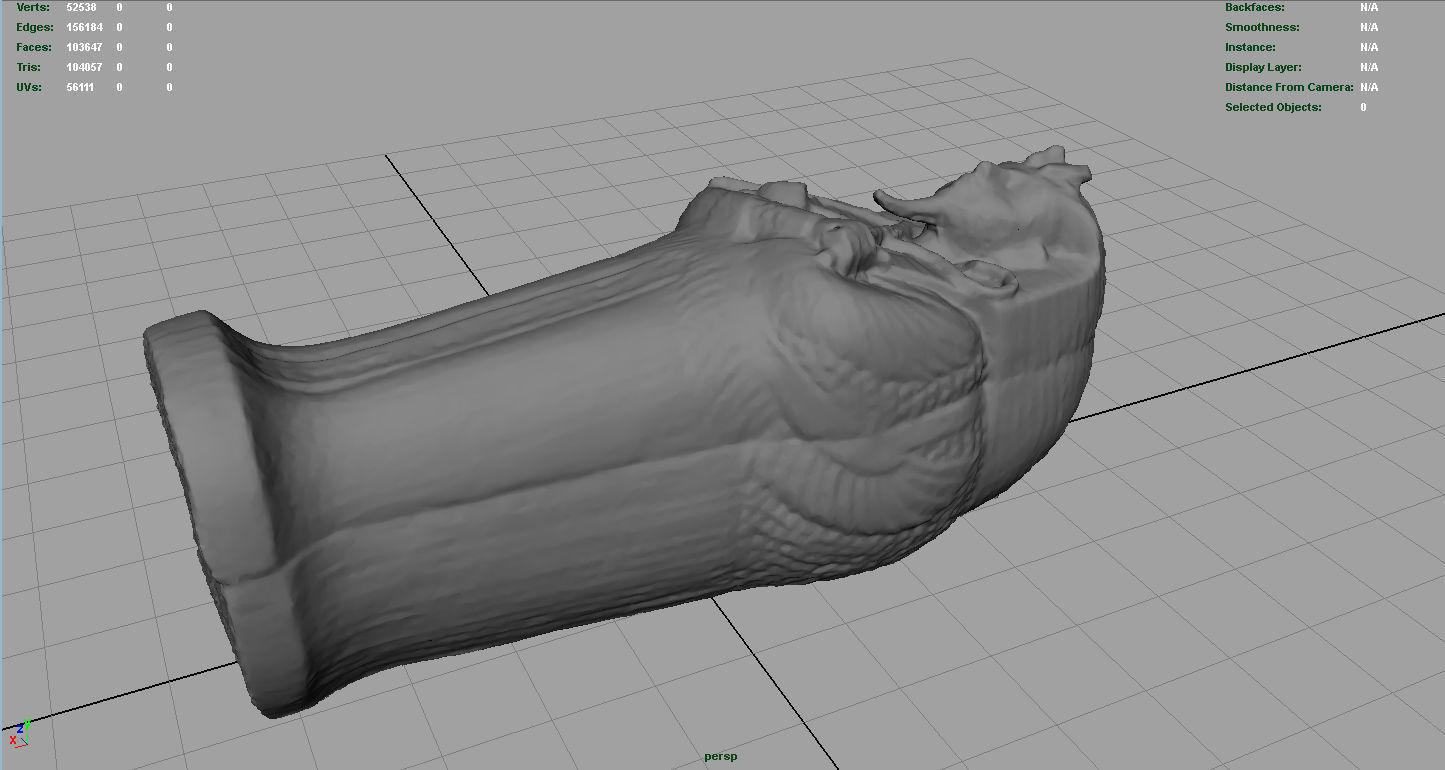Click the Selected Objects: label
The height and width of the screenshot is (770, 1445).
click(1273, 107)
